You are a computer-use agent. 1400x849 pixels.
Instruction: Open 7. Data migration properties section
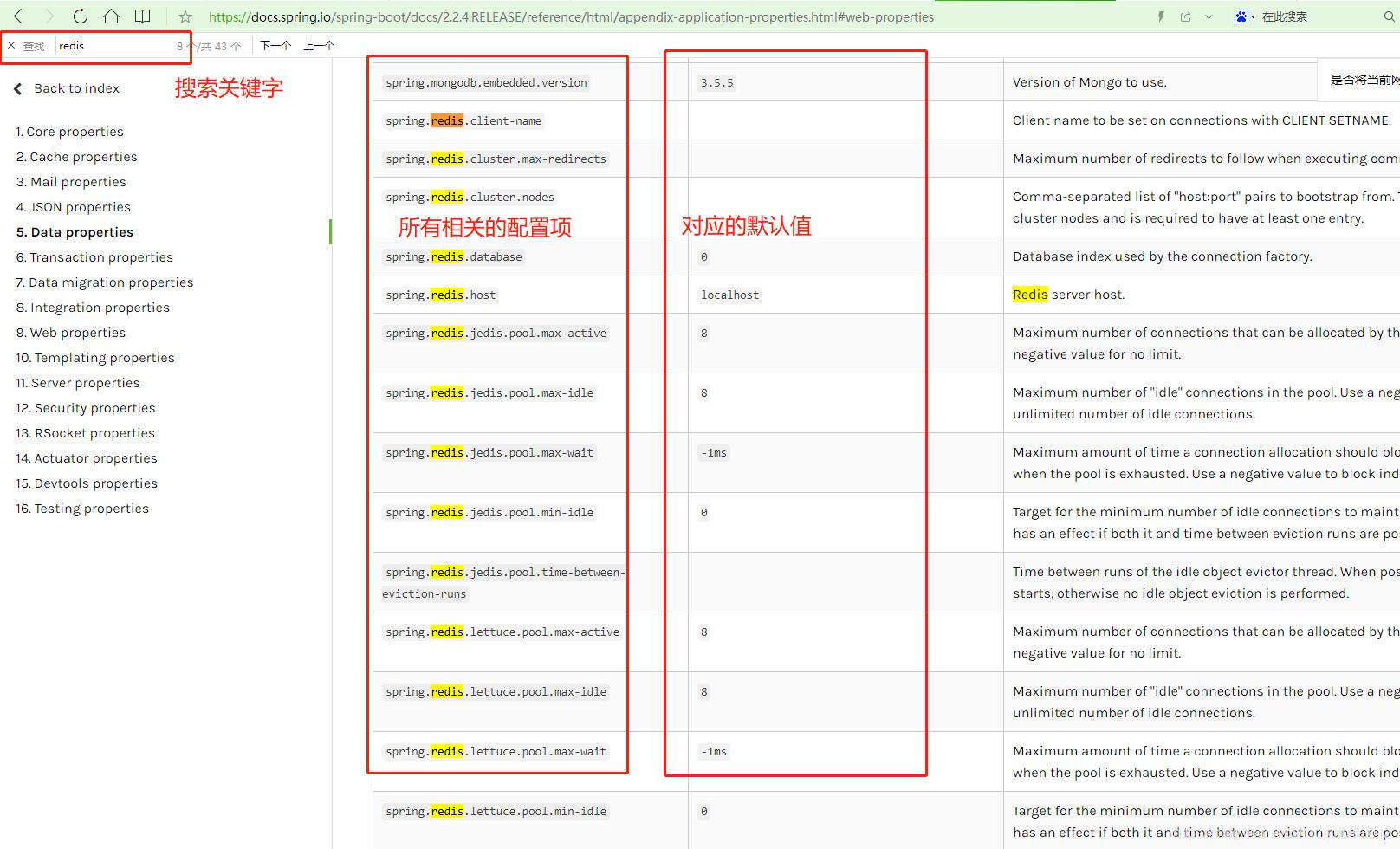pos(105,282)
